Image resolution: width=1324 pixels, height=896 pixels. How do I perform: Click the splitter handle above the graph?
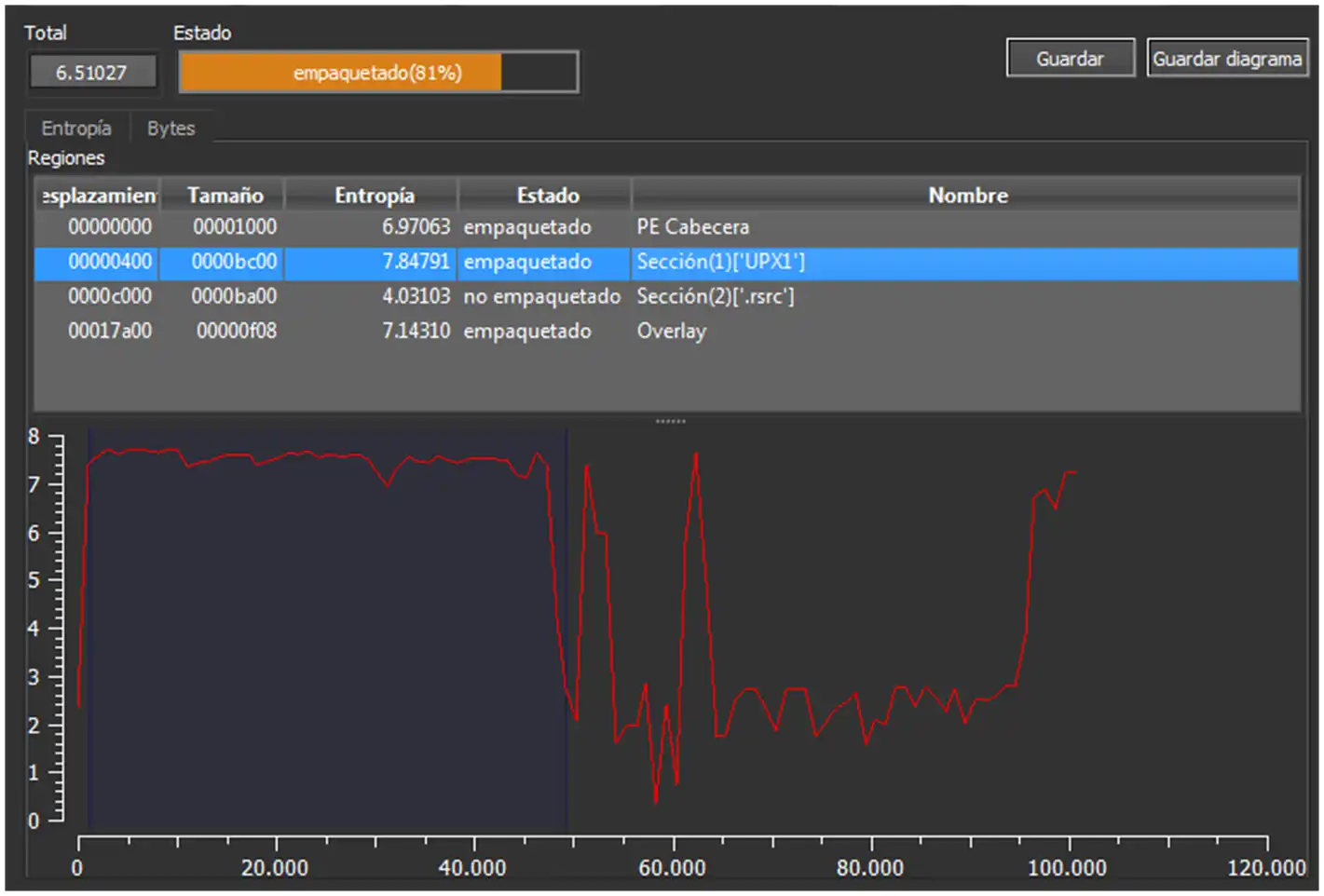point(670,421)
